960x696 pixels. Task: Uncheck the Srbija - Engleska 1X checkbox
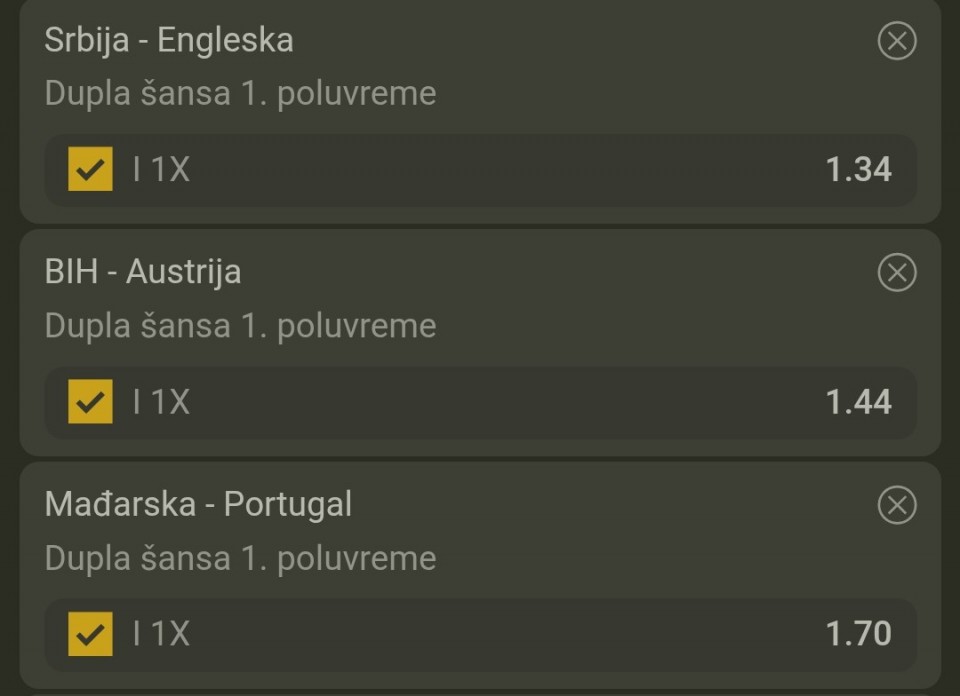click(90, 169)
